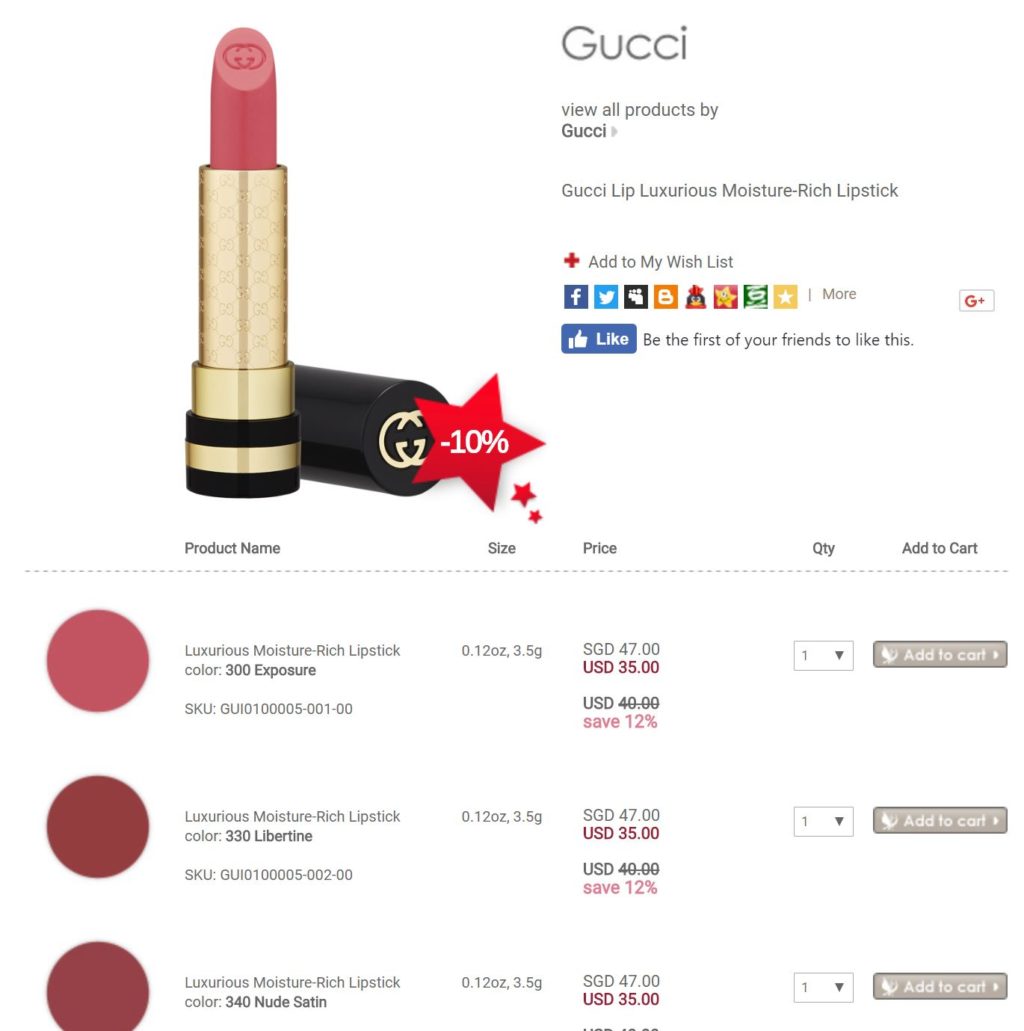Share via Twitter bird icon

(606, 297)
